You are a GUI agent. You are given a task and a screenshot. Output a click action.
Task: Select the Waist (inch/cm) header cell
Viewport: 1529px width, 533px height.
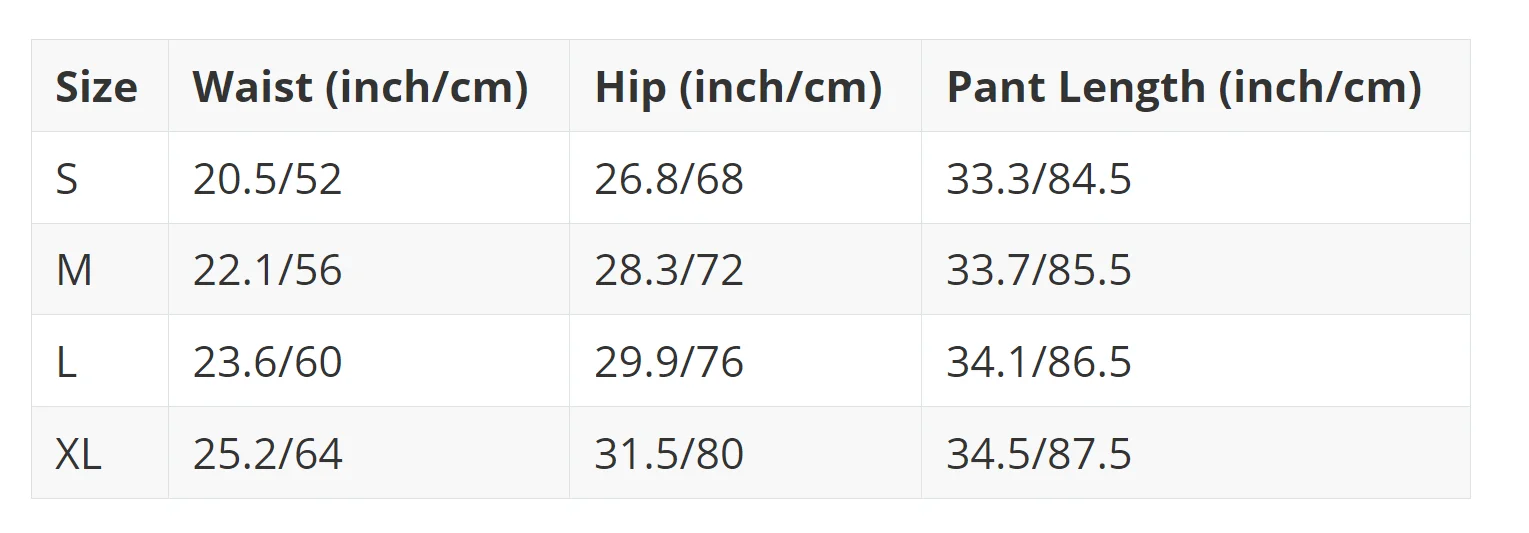click(360, 87)
